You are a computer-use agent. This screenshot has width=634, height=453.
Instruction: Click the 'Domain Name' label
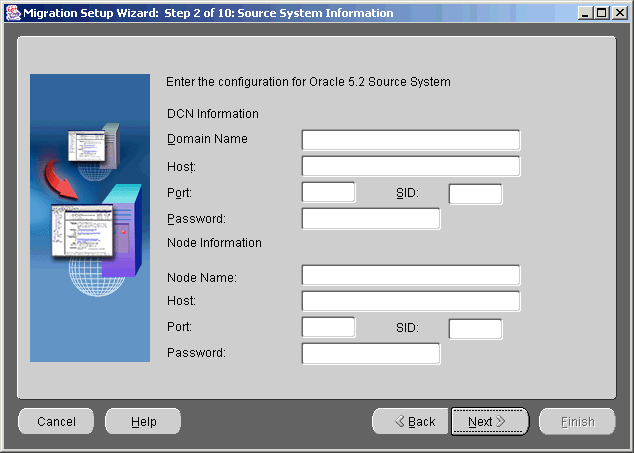207,139
